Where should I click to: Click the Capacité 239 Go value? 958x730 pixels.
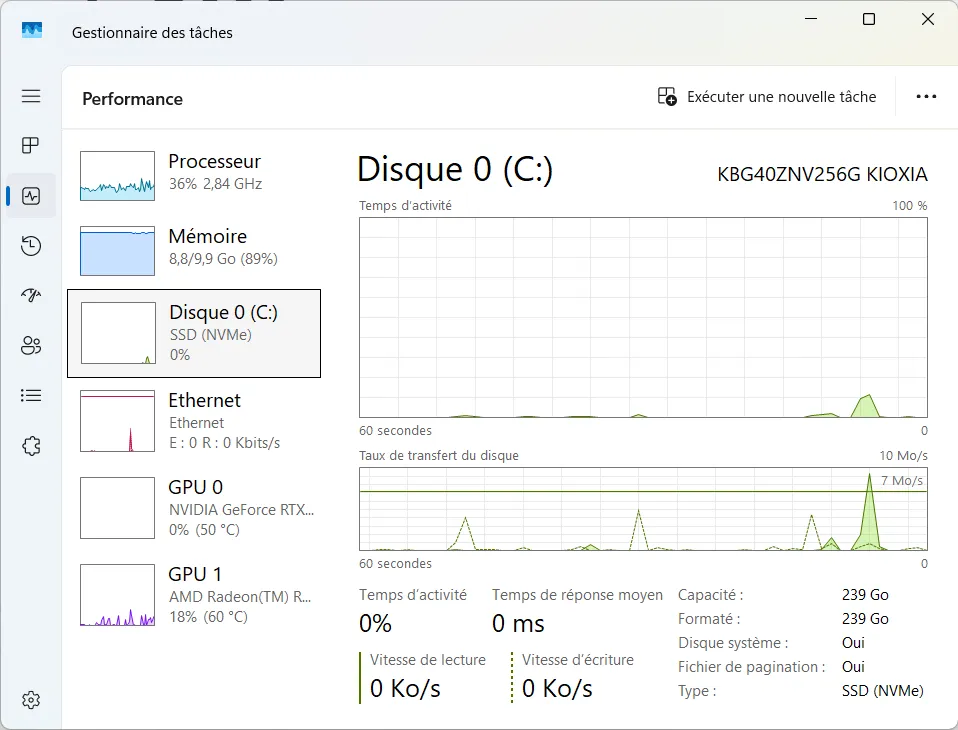pos(865,595)
